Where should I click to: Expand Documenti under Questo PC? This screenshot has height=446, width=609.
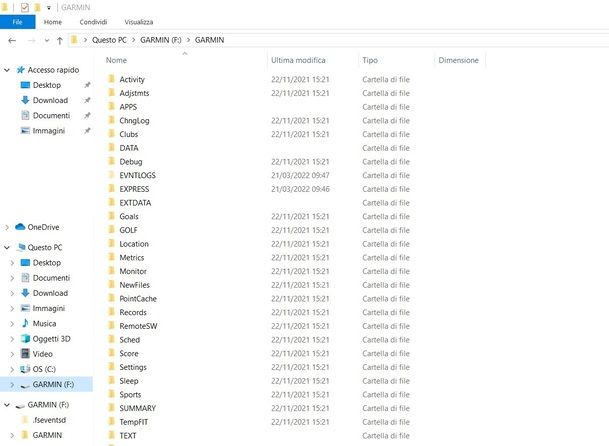(12, 278)
